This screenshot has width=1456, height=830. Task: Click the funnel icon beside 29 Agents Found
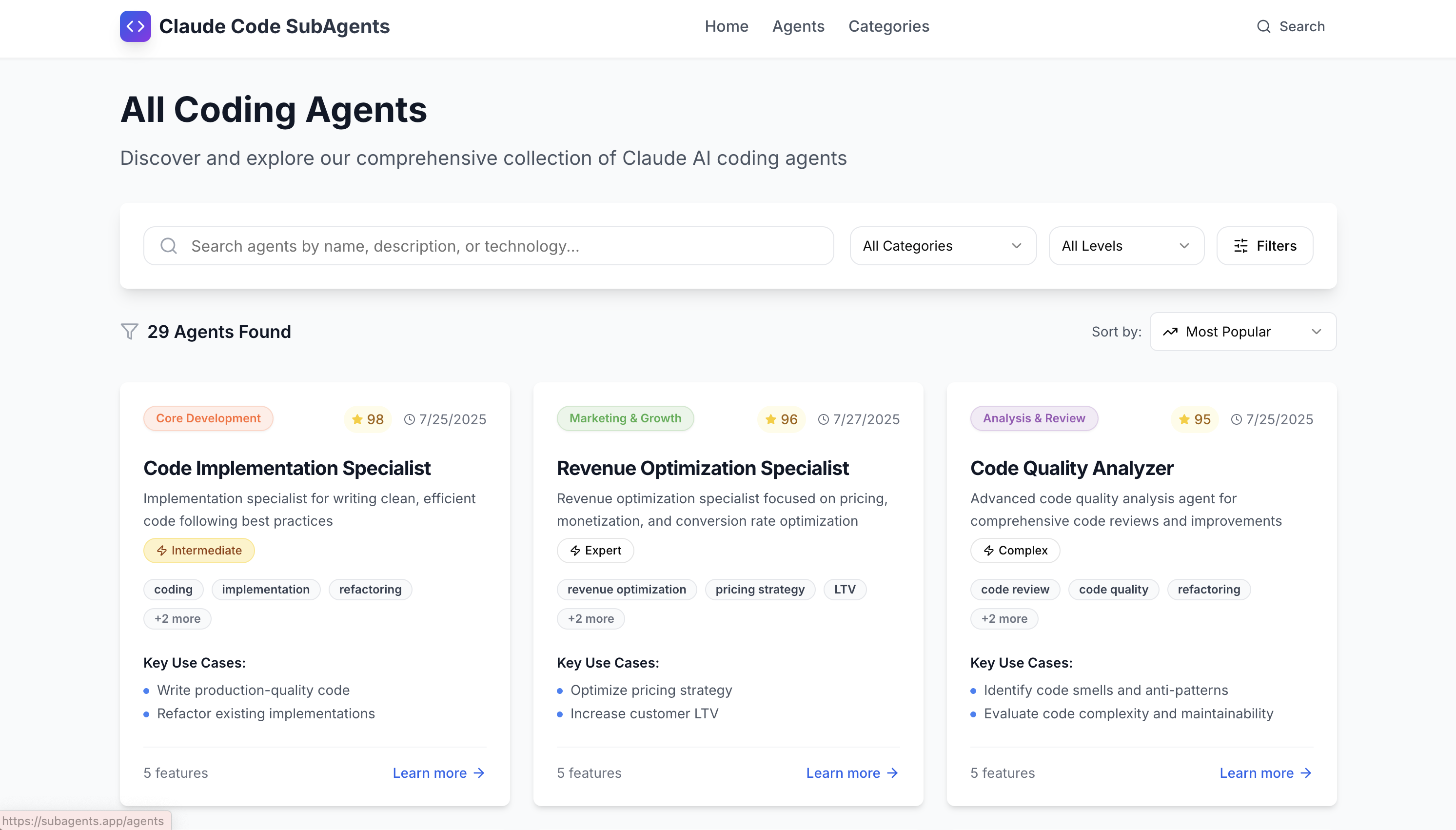(x=129, y=332)
